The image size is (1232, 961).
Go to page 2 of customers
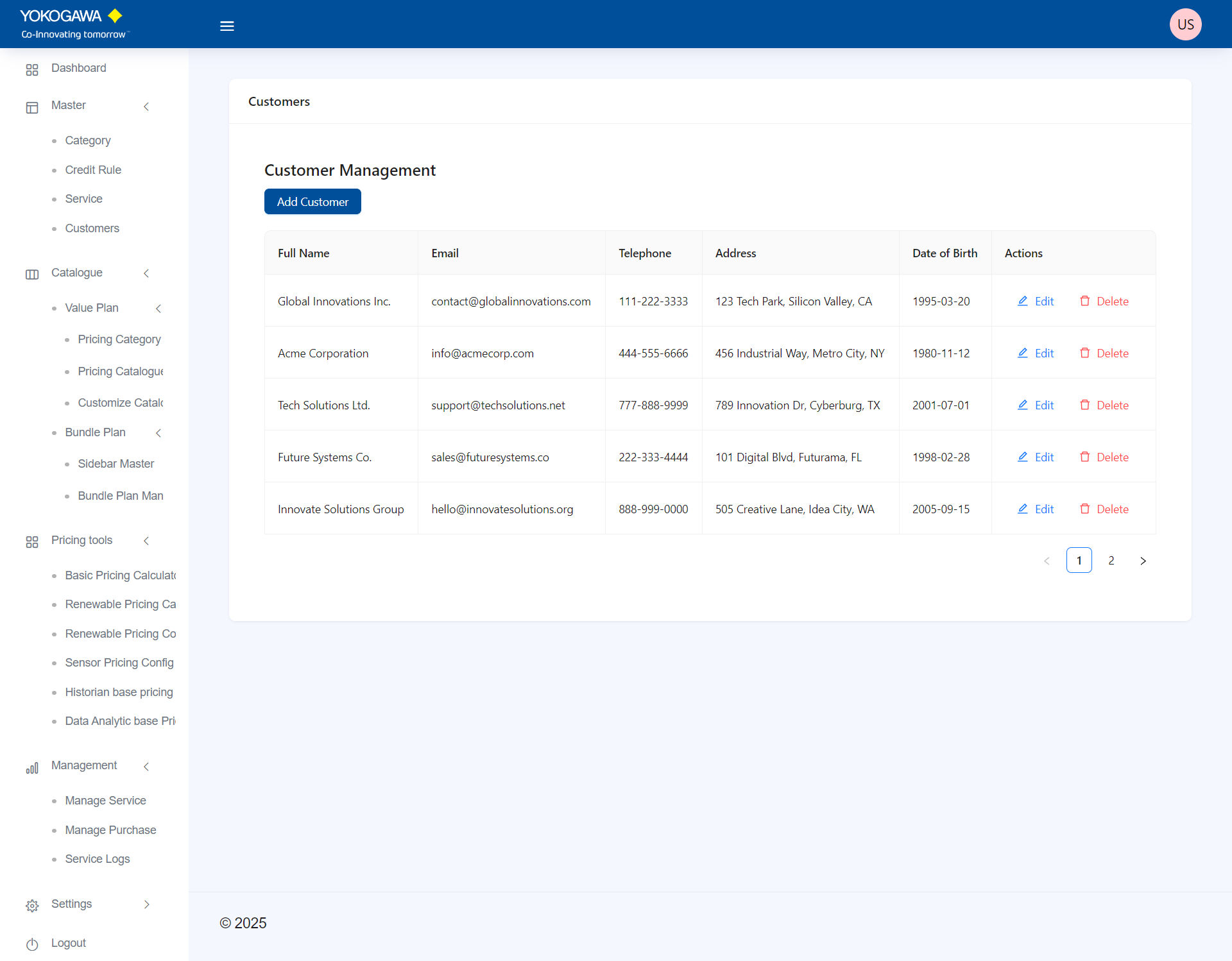click(1111, 560)
